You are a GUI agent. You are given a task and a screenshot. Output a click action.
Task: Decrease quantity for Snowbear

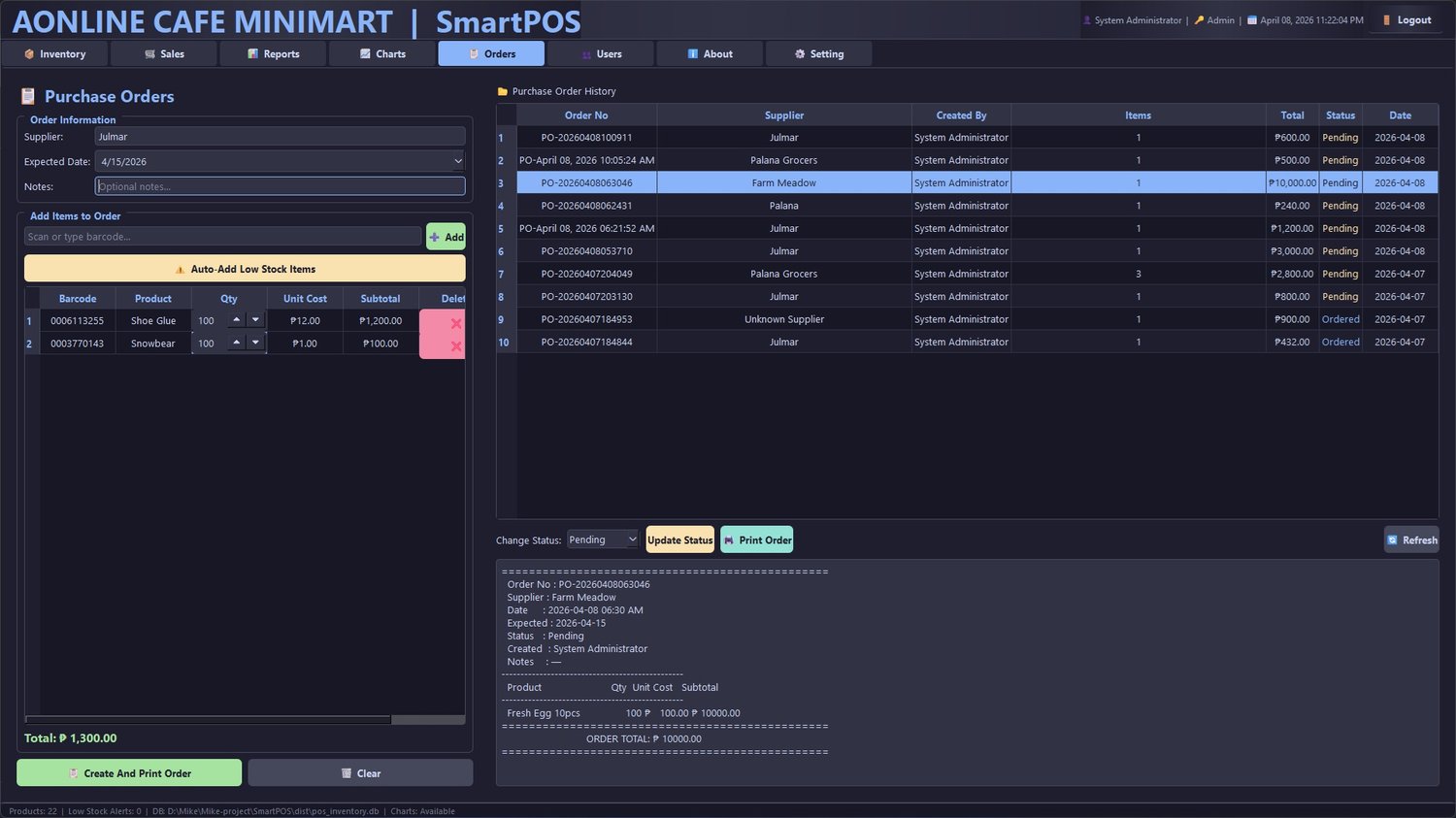coord(255,342)
